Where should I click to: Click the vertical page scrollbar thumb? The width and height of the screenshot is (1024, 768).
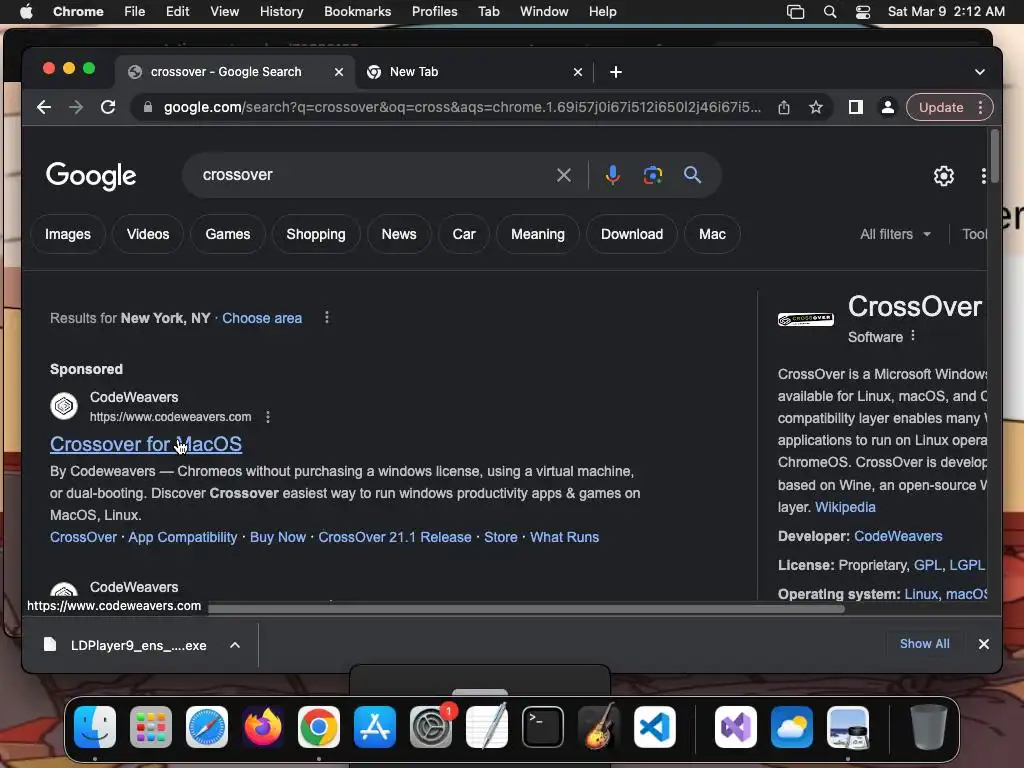pos(994,157)
